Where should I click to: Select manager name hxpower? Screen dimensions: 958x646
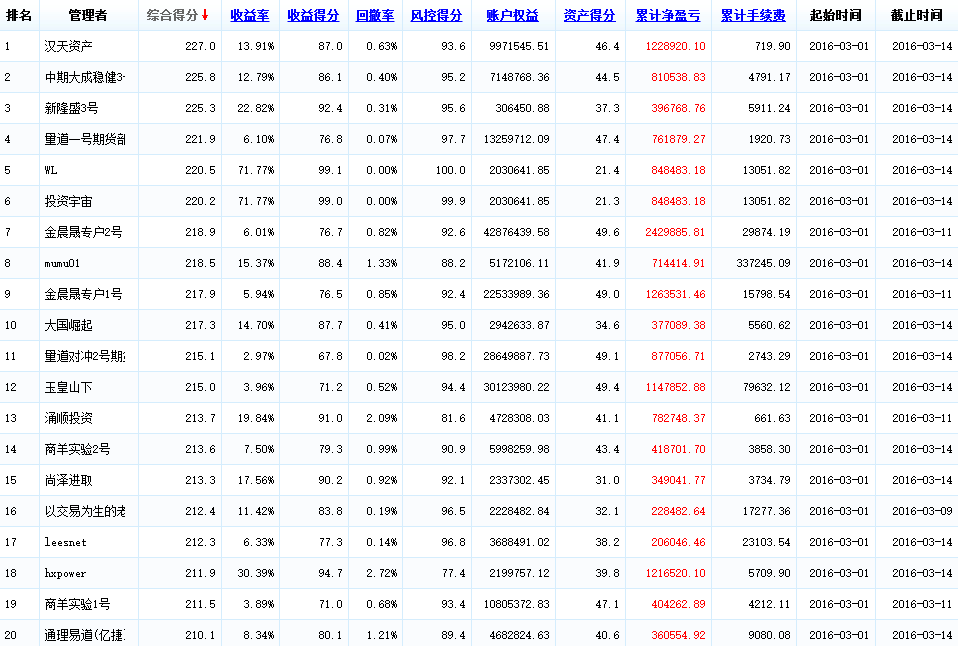point(65,573)
